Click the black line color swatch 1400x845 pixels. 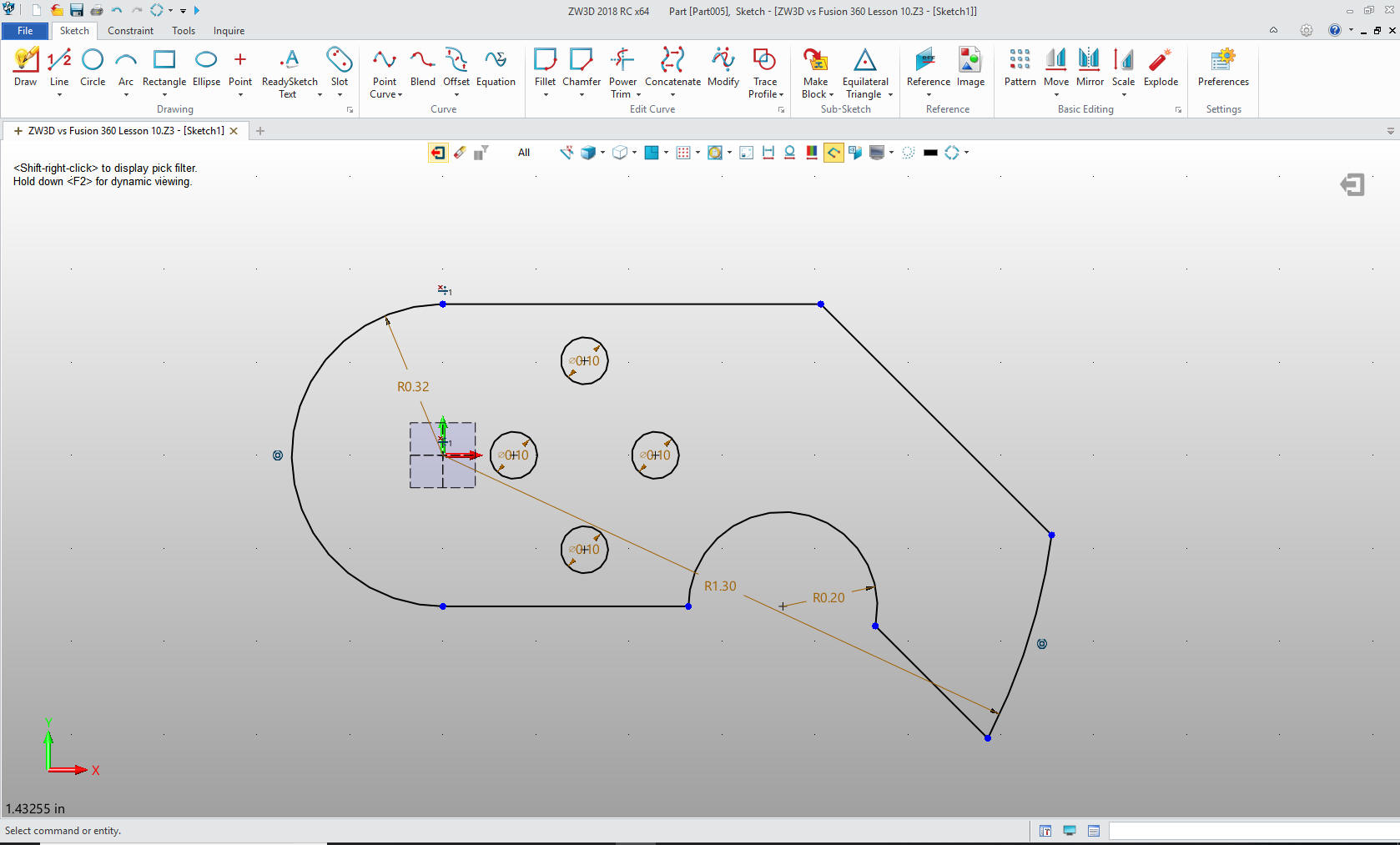[930, 153]
